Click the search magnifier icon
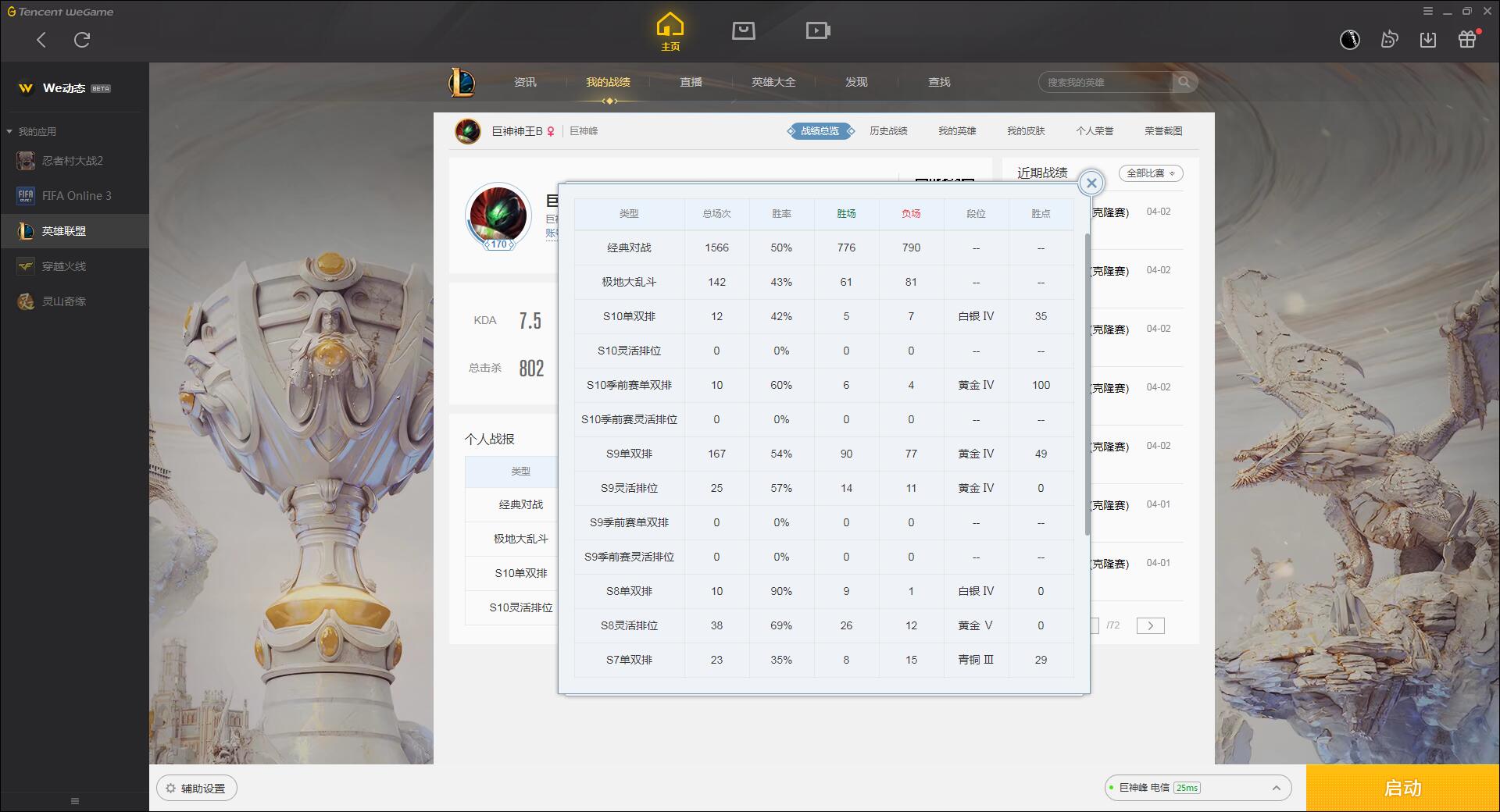 pos(1184,82)
